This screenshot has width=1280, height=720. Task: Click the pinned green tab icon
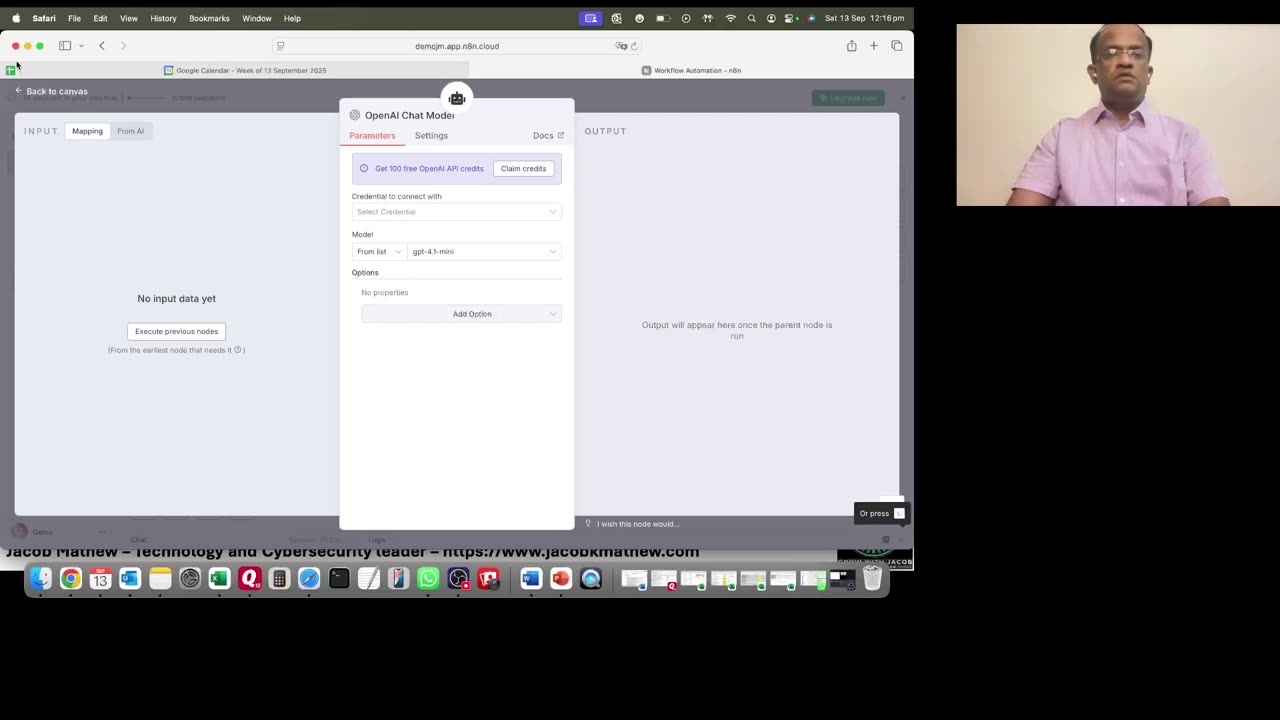pyautogui.click(x=10, y=70)
